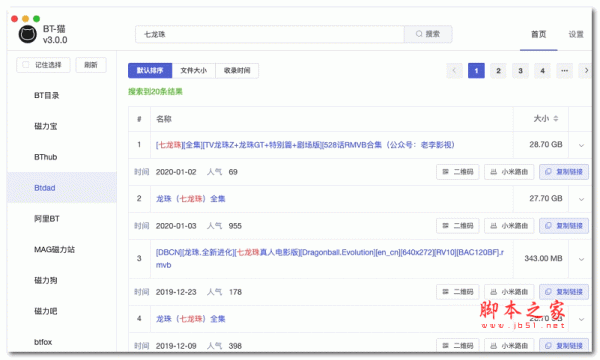Select BThub source in sidebar
600x360 pixels.
[x=62, y=157]
